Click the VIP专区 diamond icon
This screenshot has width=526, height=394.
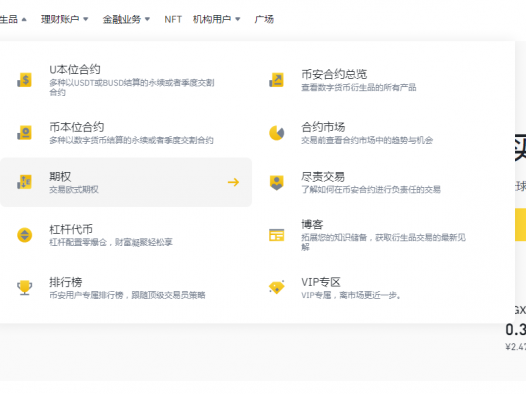coord(276,287)
